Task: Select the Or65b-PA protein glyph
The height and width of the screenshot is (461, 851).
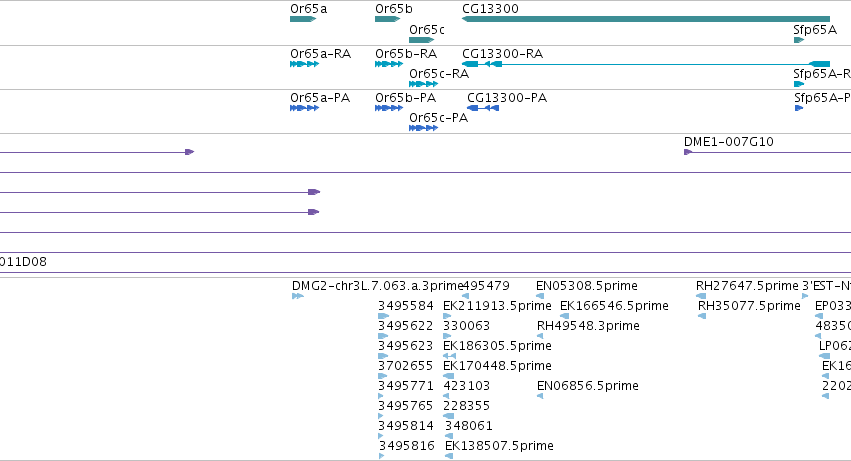Action: (389, 108)
